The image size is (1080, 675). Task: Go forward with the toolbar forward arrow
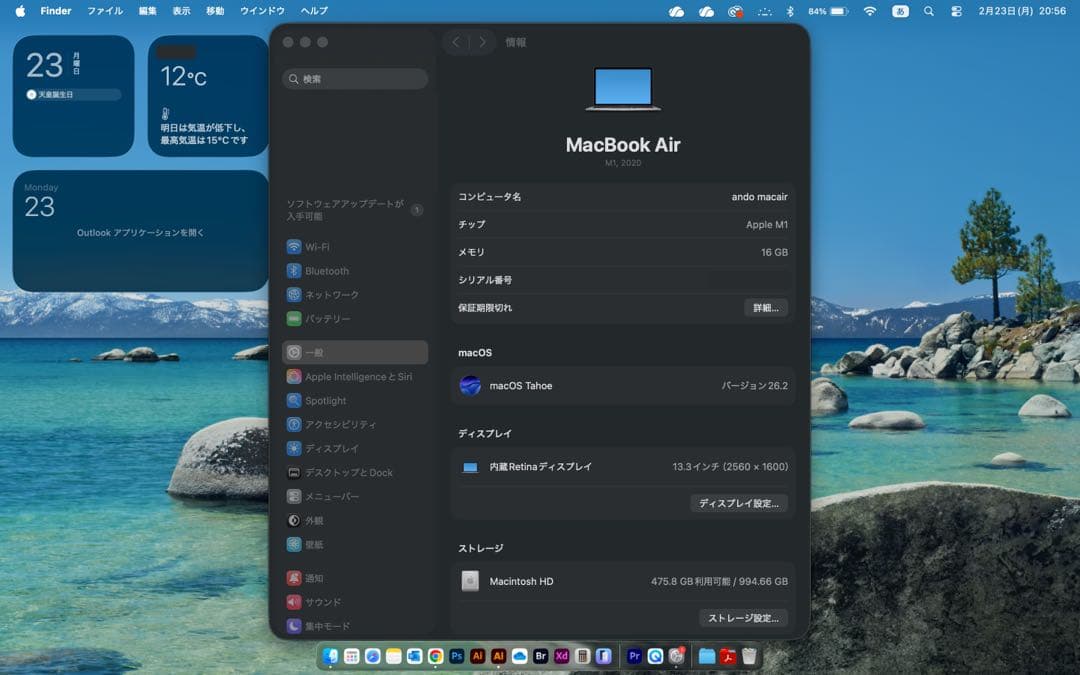tap(482, 42)
